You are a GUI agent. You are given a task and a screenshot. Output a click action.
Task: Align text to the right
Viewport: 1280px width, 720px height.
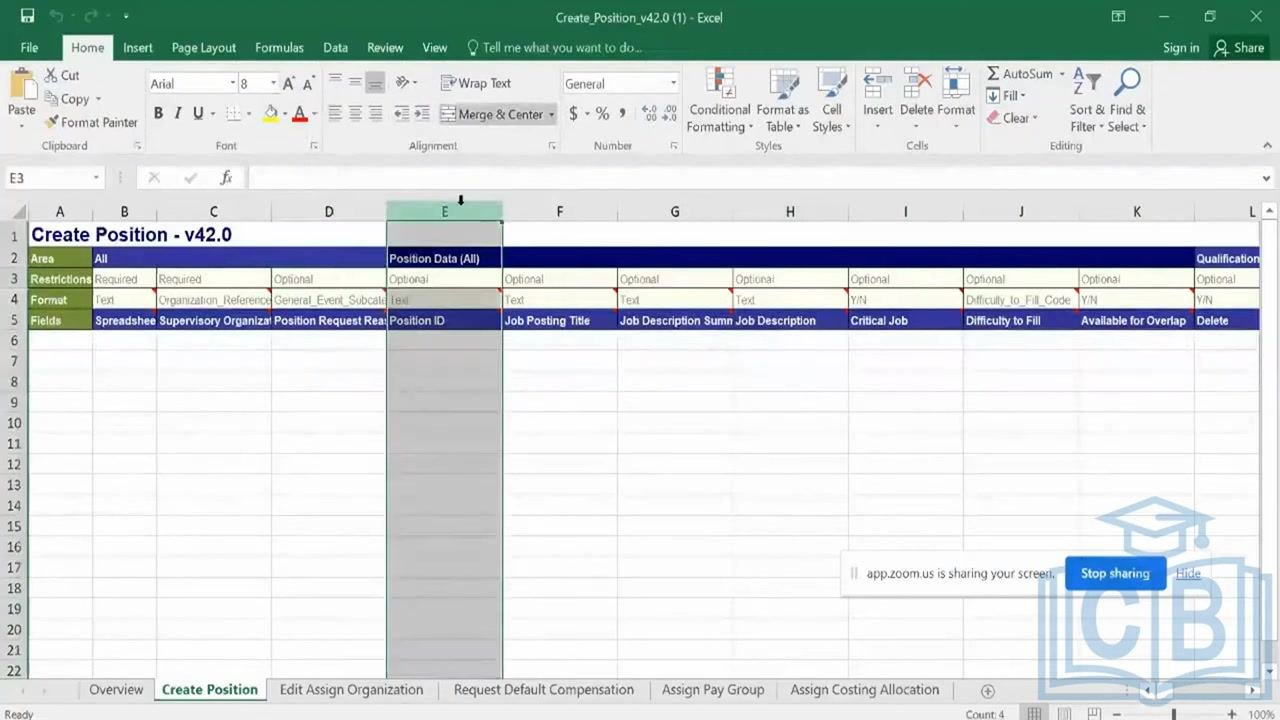[375, 114]
